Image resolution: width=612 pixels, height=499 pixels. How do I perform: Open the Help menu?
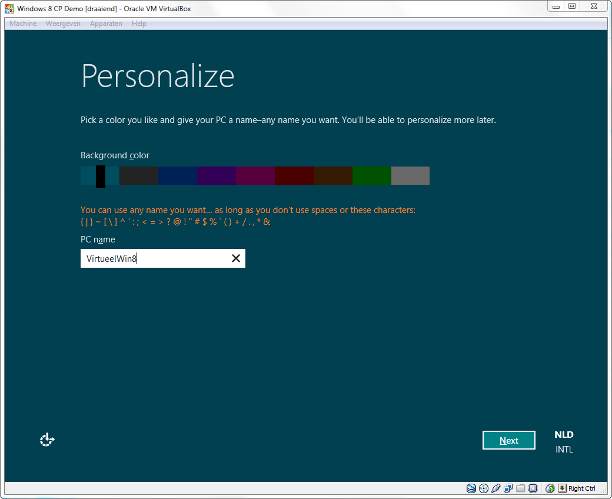tap(139, 23)
